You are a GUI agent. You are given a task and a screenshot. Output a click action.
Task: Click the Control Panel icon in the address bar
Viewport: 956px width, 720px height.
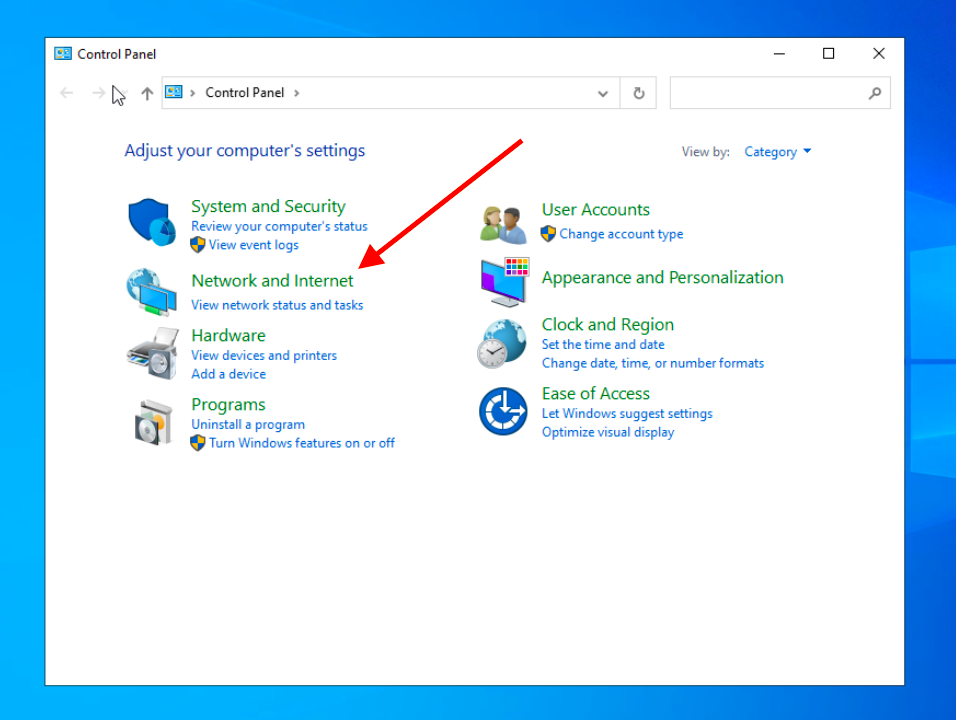tap(174, 92)
